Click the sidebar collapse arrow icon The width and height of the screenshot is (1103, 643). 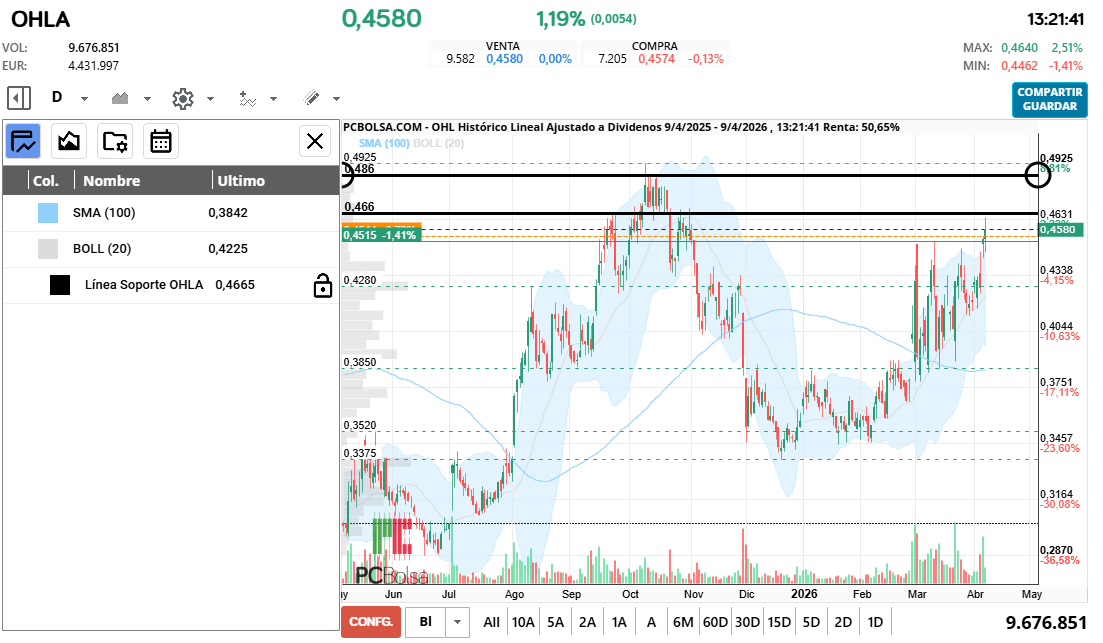16,97
